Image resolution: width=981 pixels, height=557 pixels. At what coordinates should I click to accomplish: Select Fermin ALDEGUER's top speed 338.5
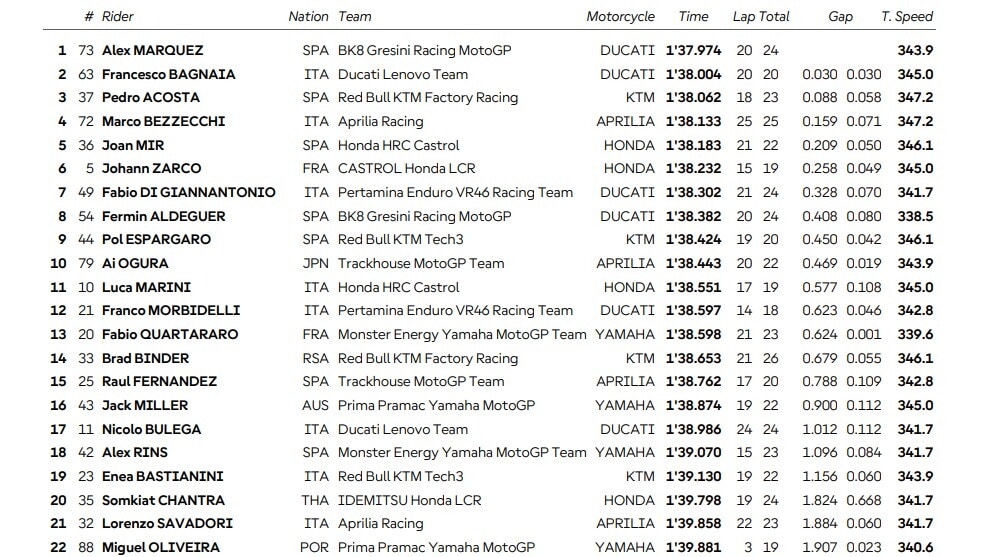tap(915, 216)
